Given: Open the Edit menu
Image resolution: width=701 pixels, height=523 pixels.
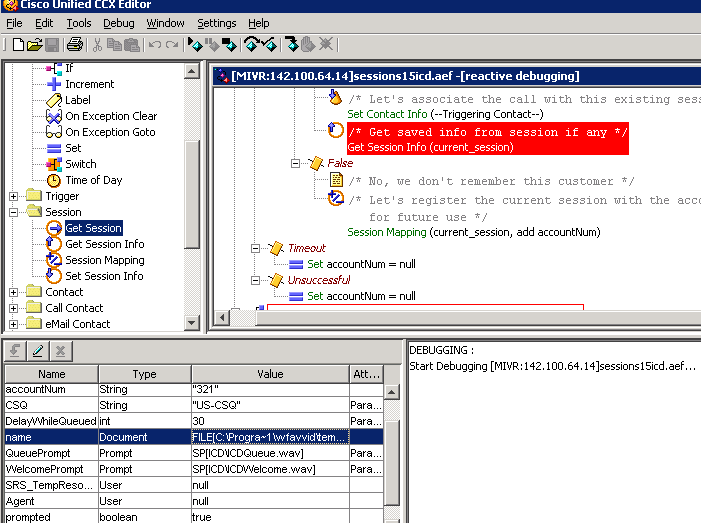Looking at the screenshot, I should point(44,23).
